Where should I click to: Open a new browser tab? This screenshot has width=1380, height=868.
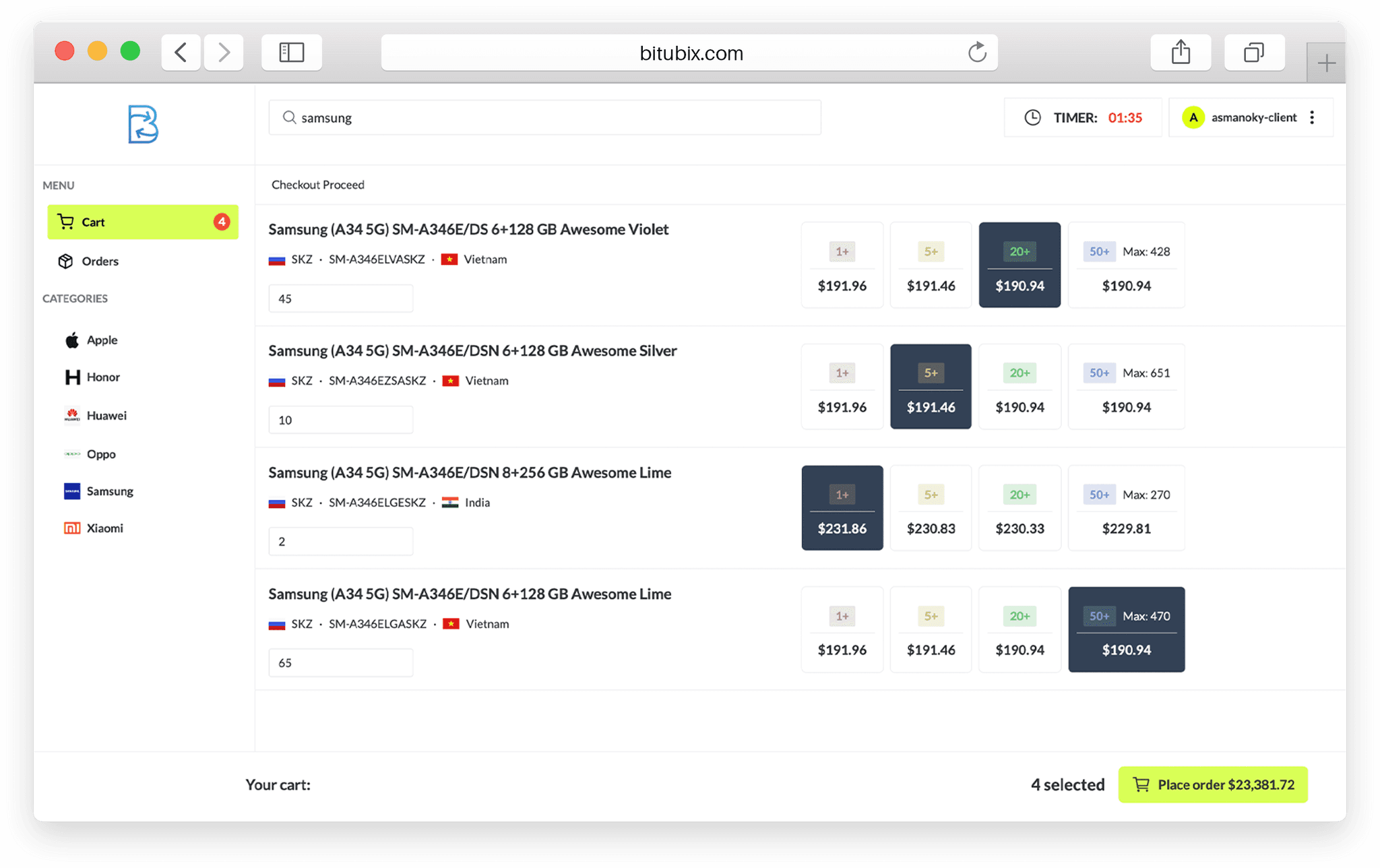pos(1326,63)
